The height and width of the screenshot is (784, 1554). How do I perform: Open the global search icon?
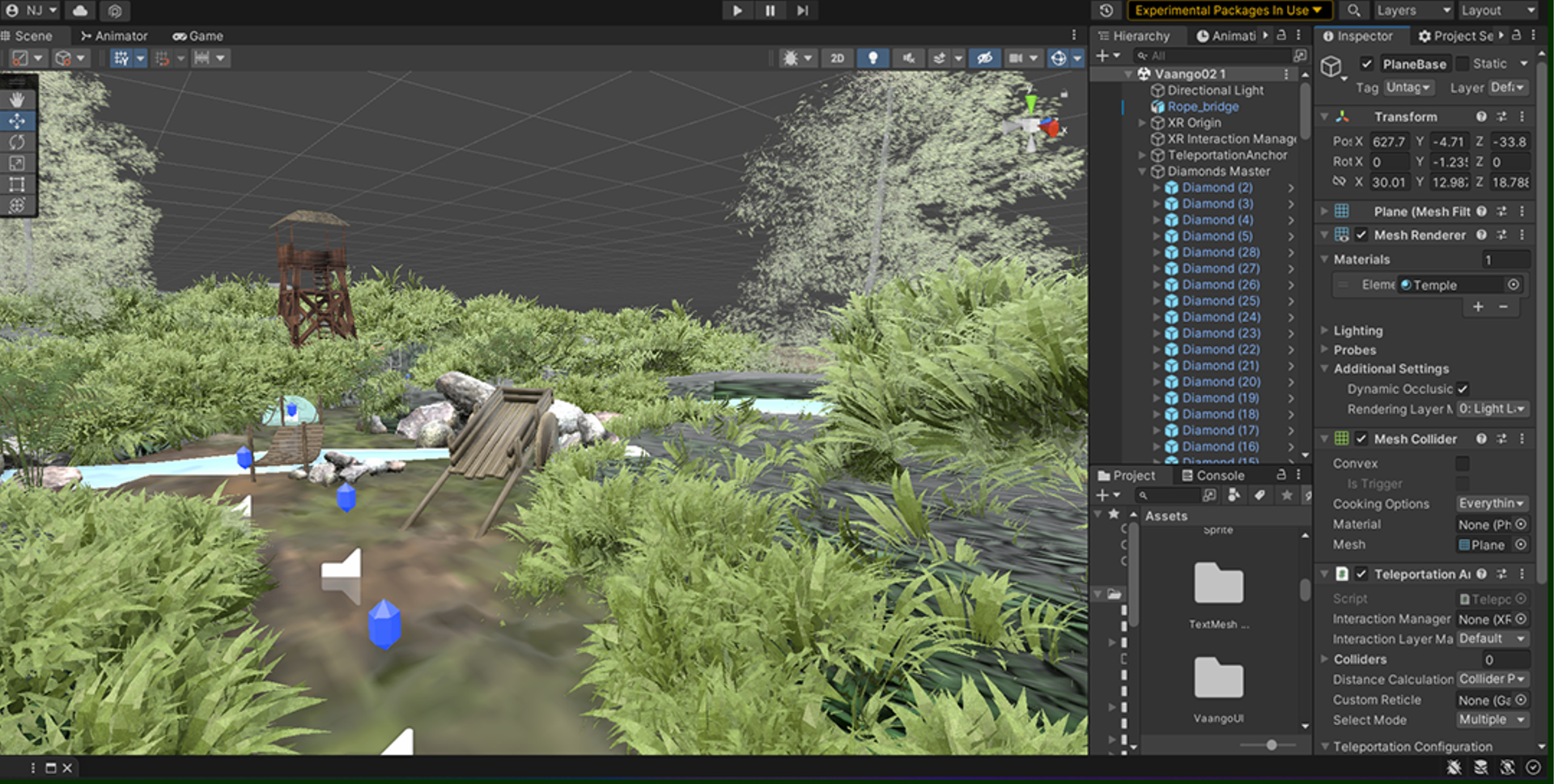pos(1353,11)
